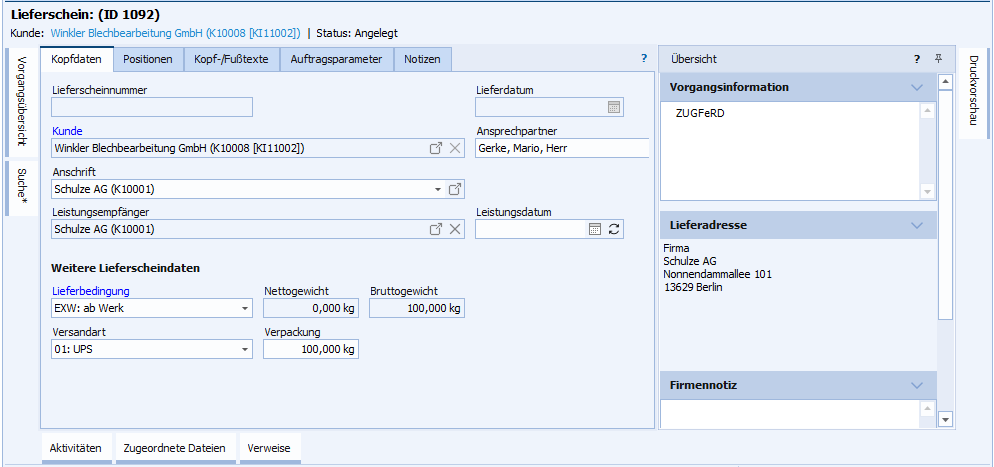Switch to the Positionen tab
The image size is (994, 467).
[147, 59]
